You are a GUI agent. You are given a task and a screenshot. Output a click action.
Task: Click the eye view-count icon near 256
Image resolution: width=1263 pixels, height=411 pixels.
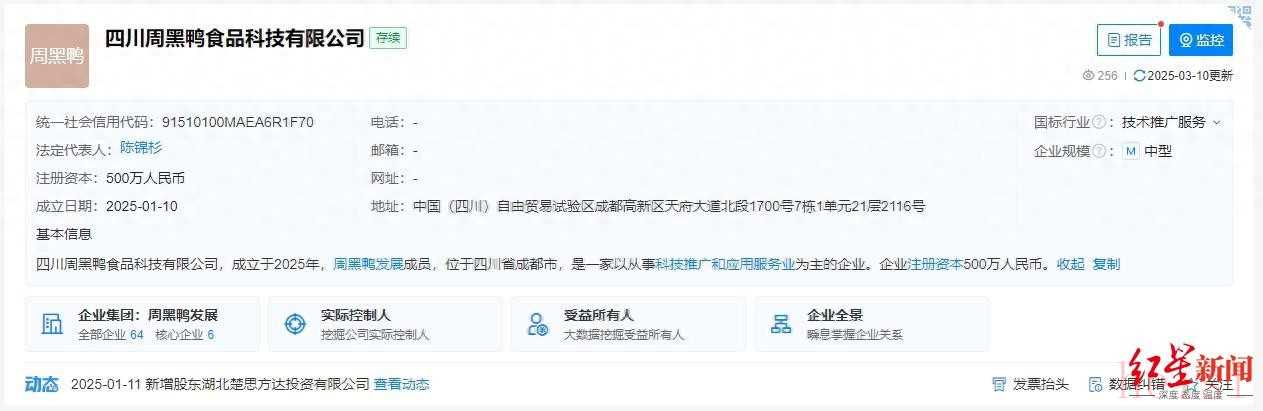point(1089,75)
